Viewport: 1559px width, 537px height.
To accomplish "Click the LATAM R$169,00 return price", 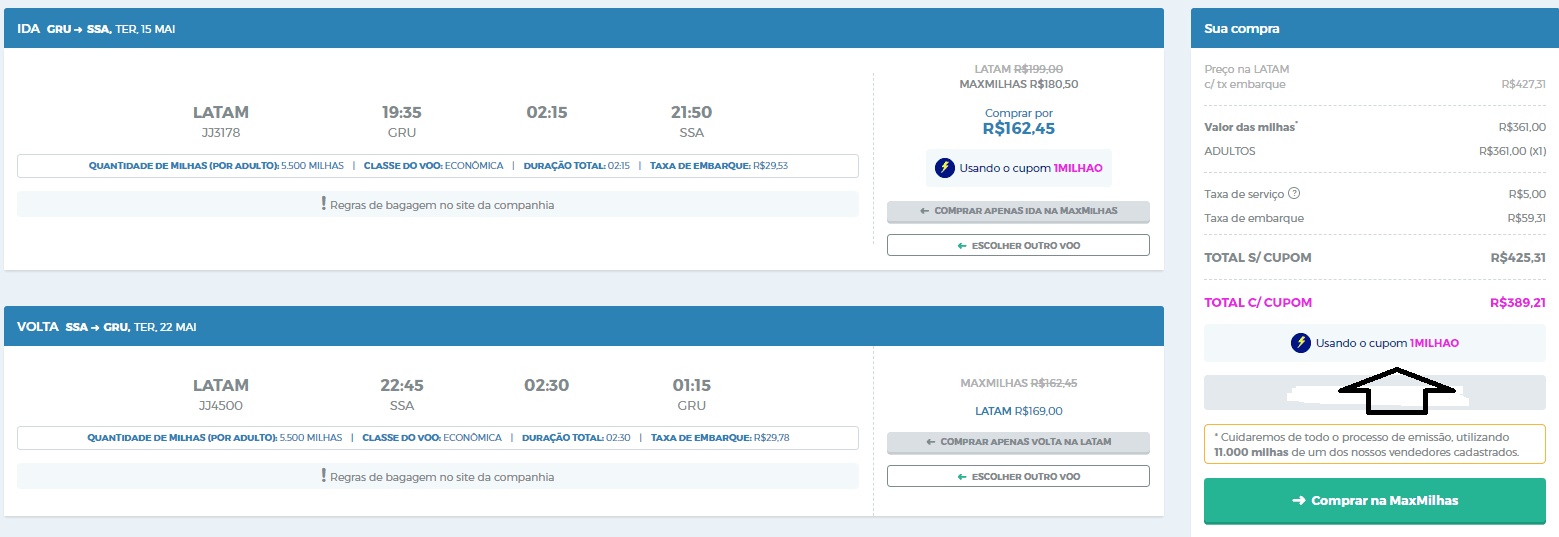I will tap(1018, 411).
